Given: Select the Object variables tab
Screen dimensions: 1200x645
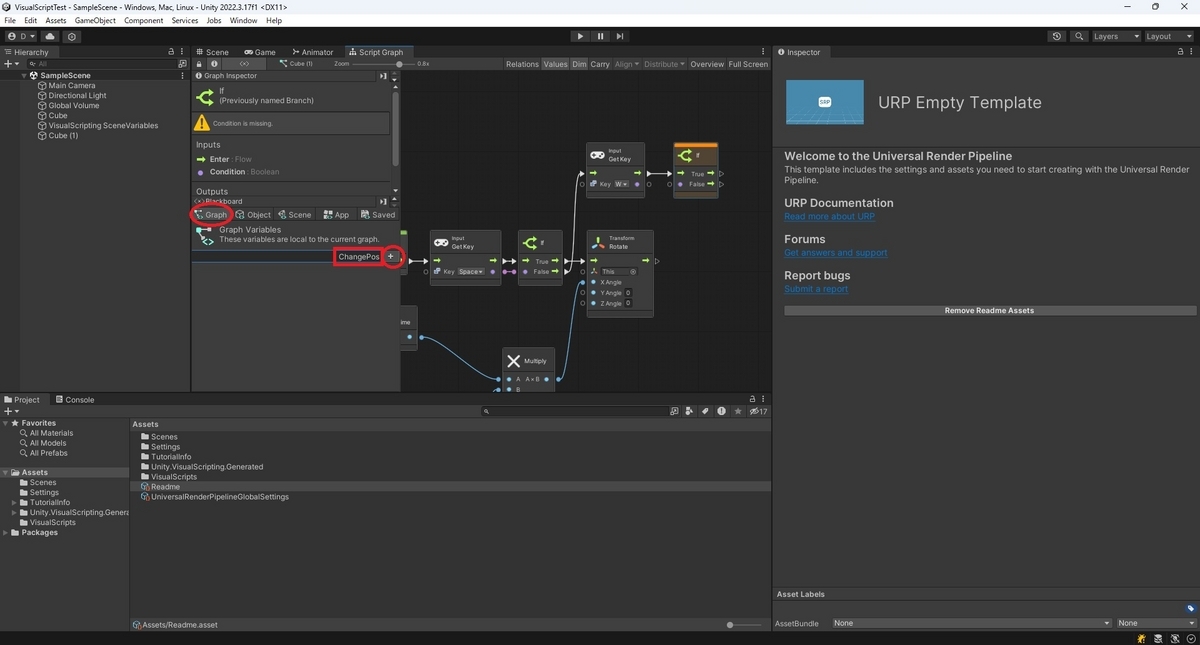Looking at the screenshot, I should [x=254, y=215].
